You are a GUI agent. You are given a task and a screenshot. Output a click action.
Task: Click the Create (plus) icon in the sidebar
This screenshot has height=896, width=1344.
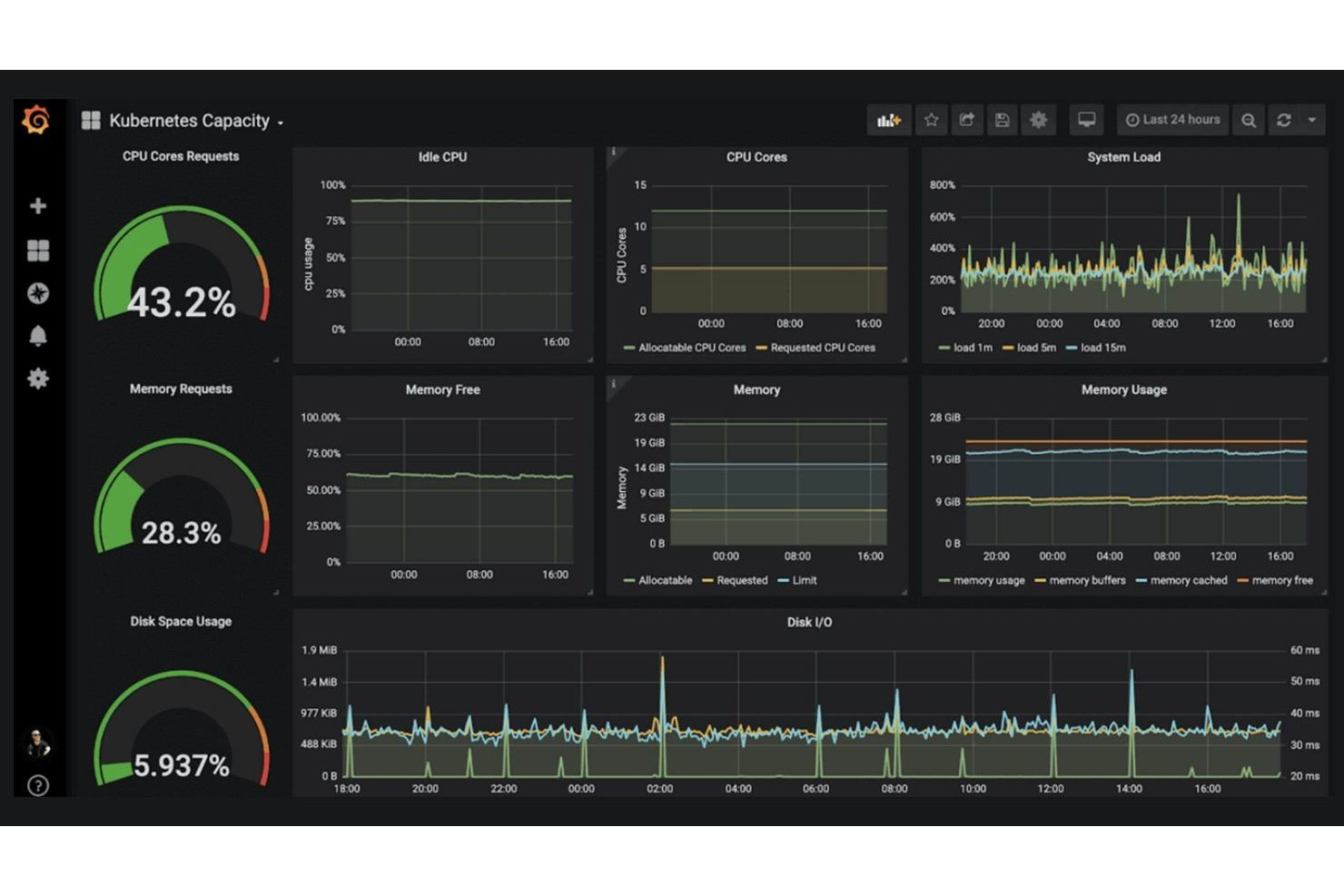pos(37,205)
